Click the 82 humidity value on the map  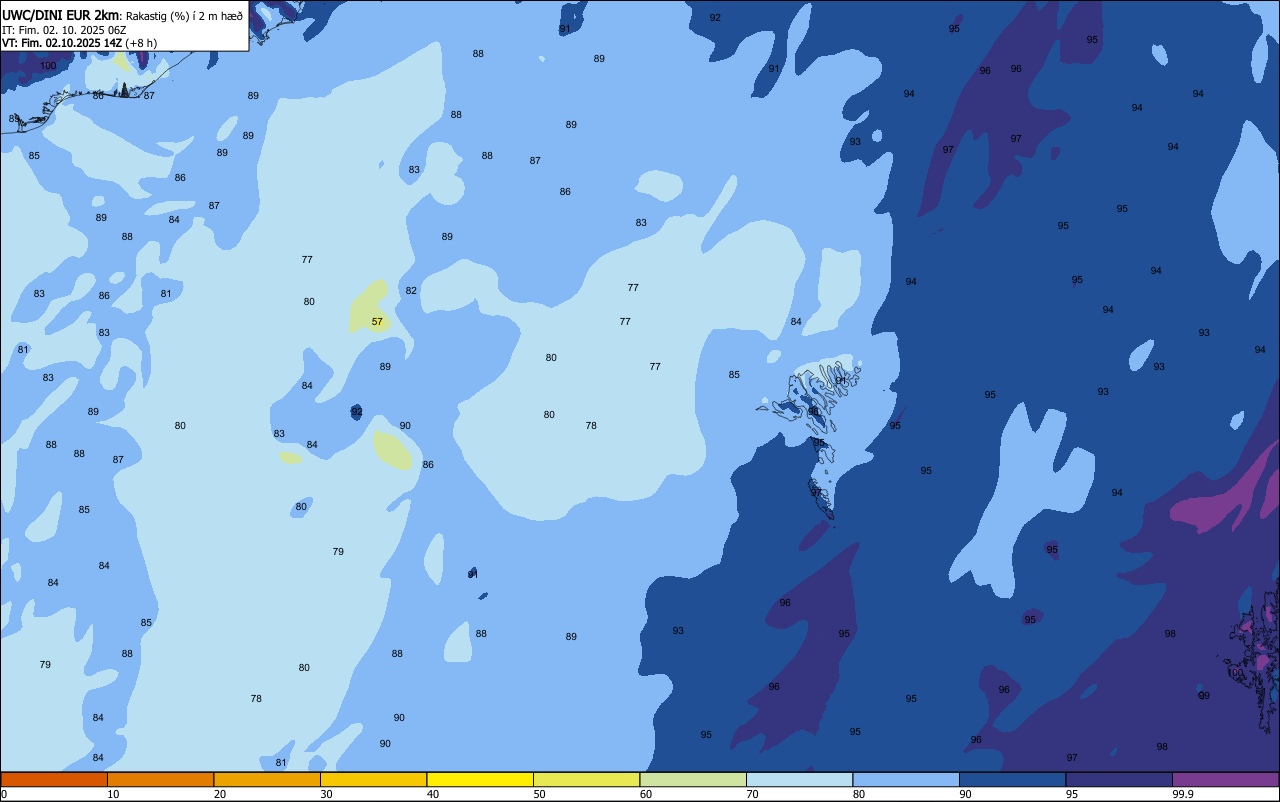pos(411,291)
